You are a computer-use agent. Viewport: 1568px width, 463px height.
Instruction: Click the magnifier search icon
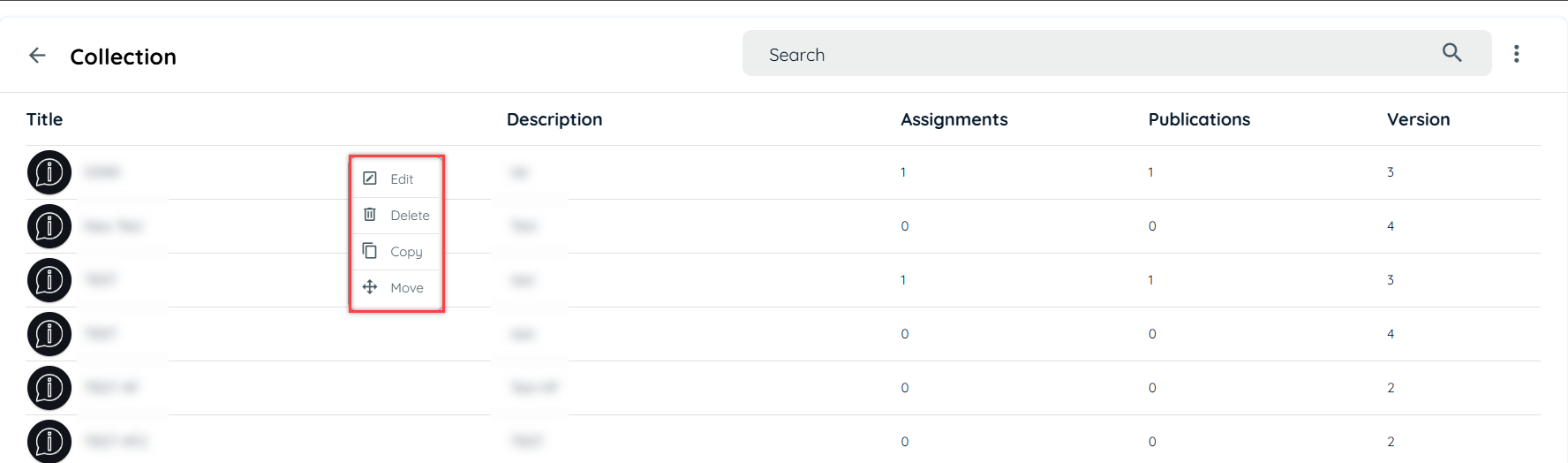click(1451, 53)
